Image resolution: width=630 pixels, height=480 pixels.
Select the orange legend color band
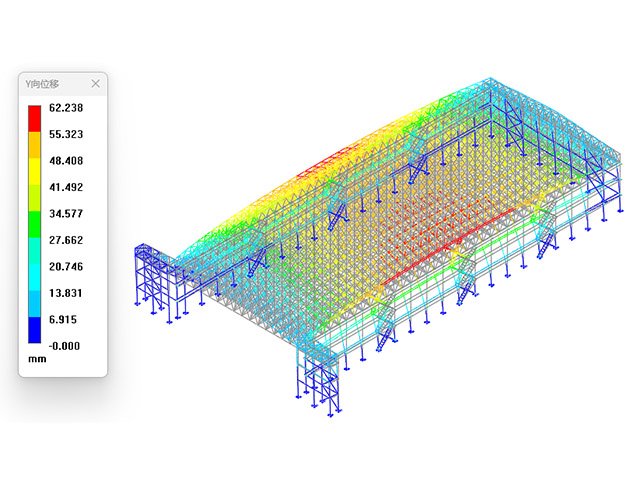(x=35, y=144)
